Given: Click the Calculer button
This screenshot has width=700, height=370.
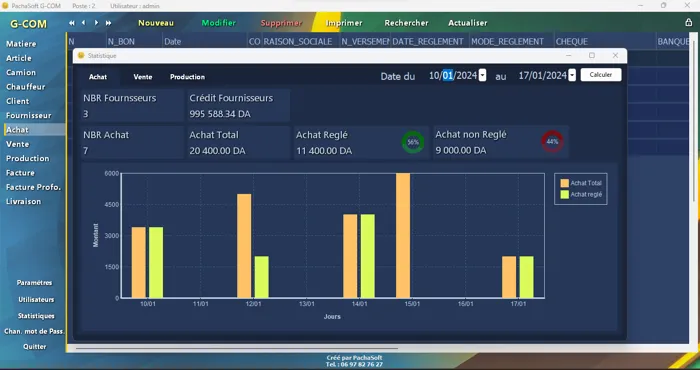Looking at the screenshot, I should (600, 75).
